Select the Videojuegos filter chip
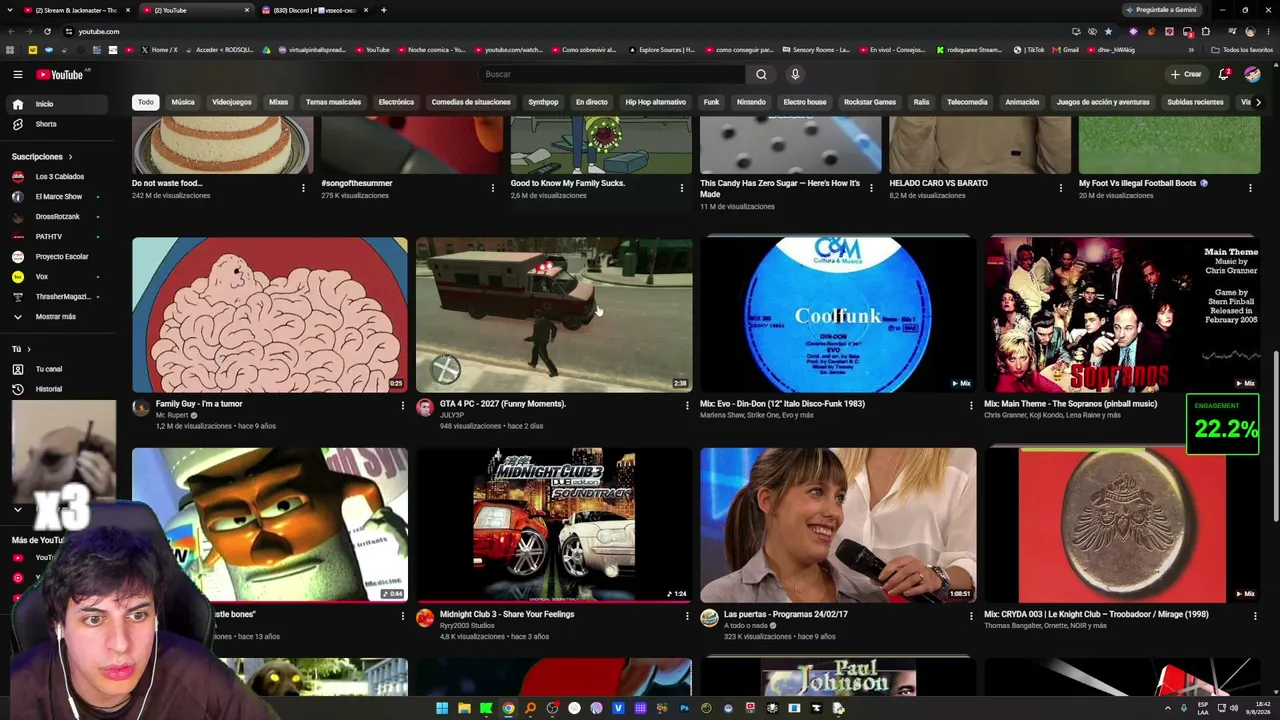The image size is (1280, 720). [232, 102]
